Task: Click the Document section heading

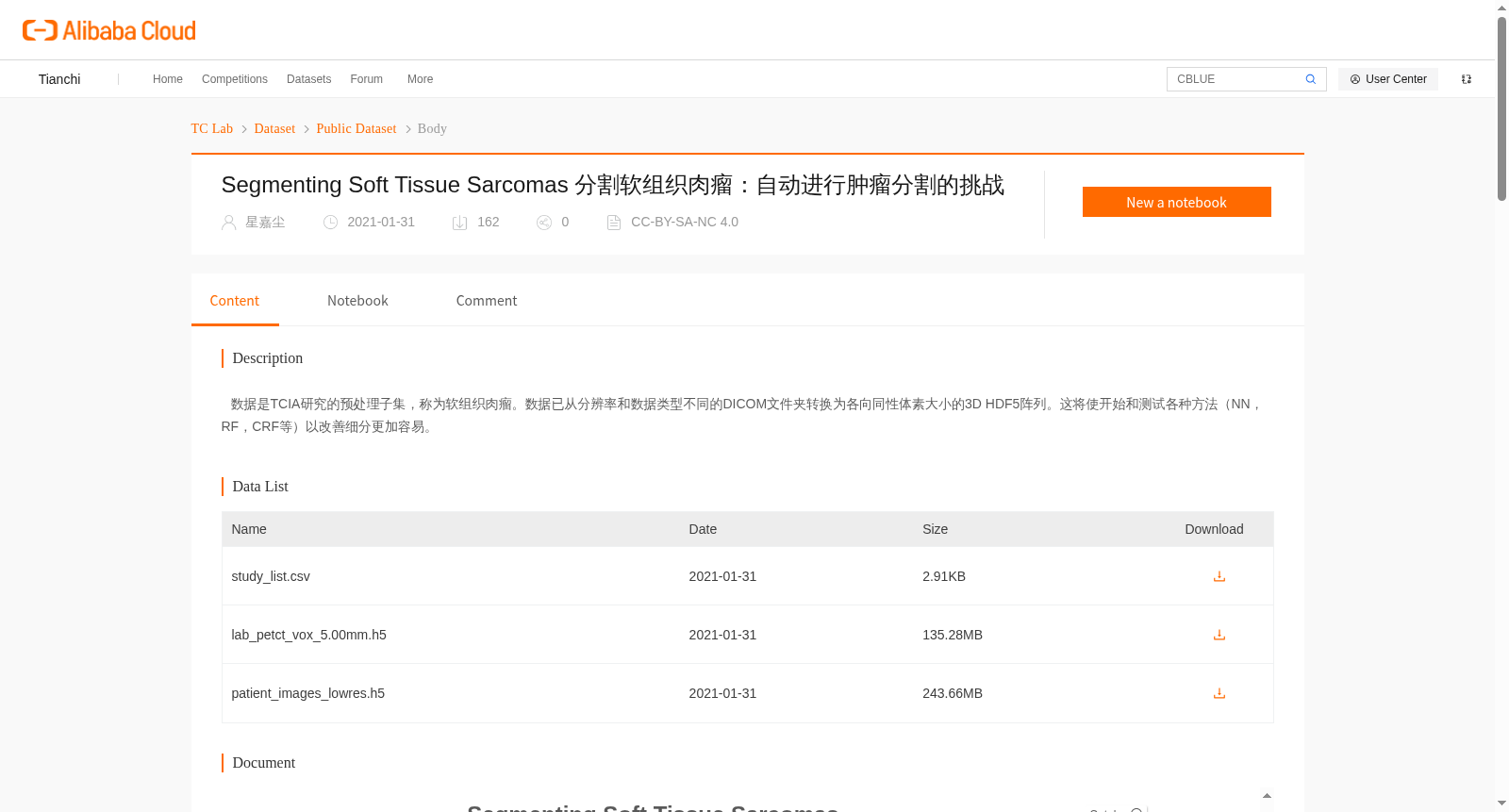Action: [264, 763]
